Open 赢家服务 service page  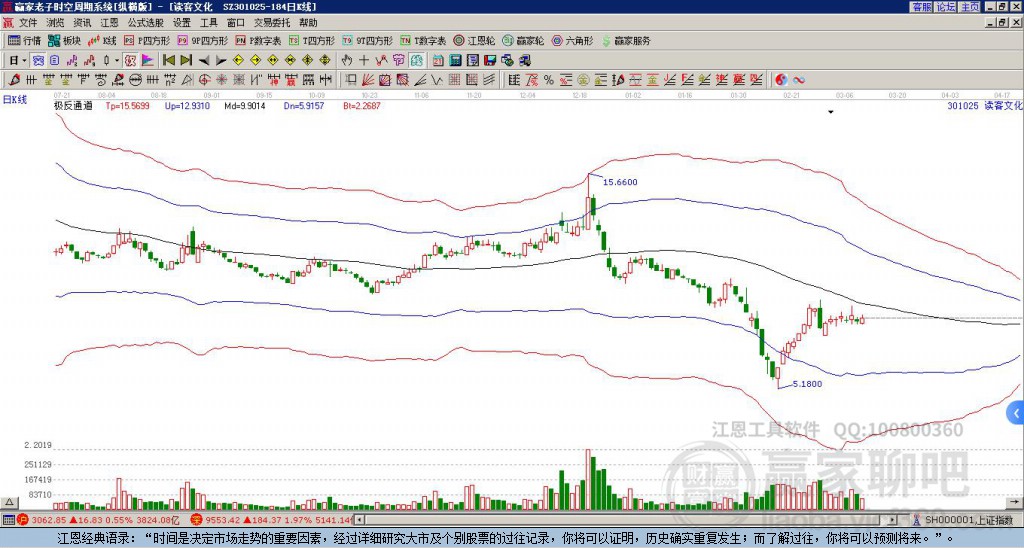(x=626, y=40)
